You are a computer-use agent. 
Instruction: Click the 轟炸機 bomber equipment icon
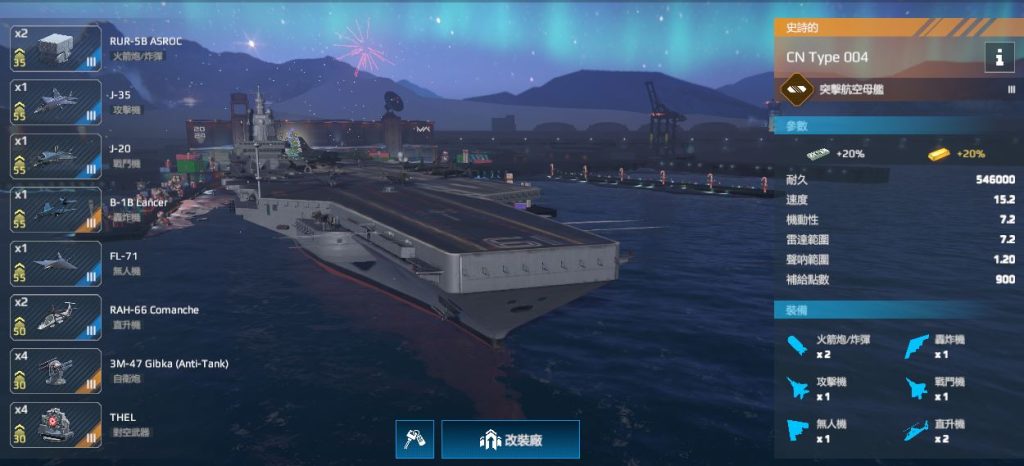(x=917, y=347)
